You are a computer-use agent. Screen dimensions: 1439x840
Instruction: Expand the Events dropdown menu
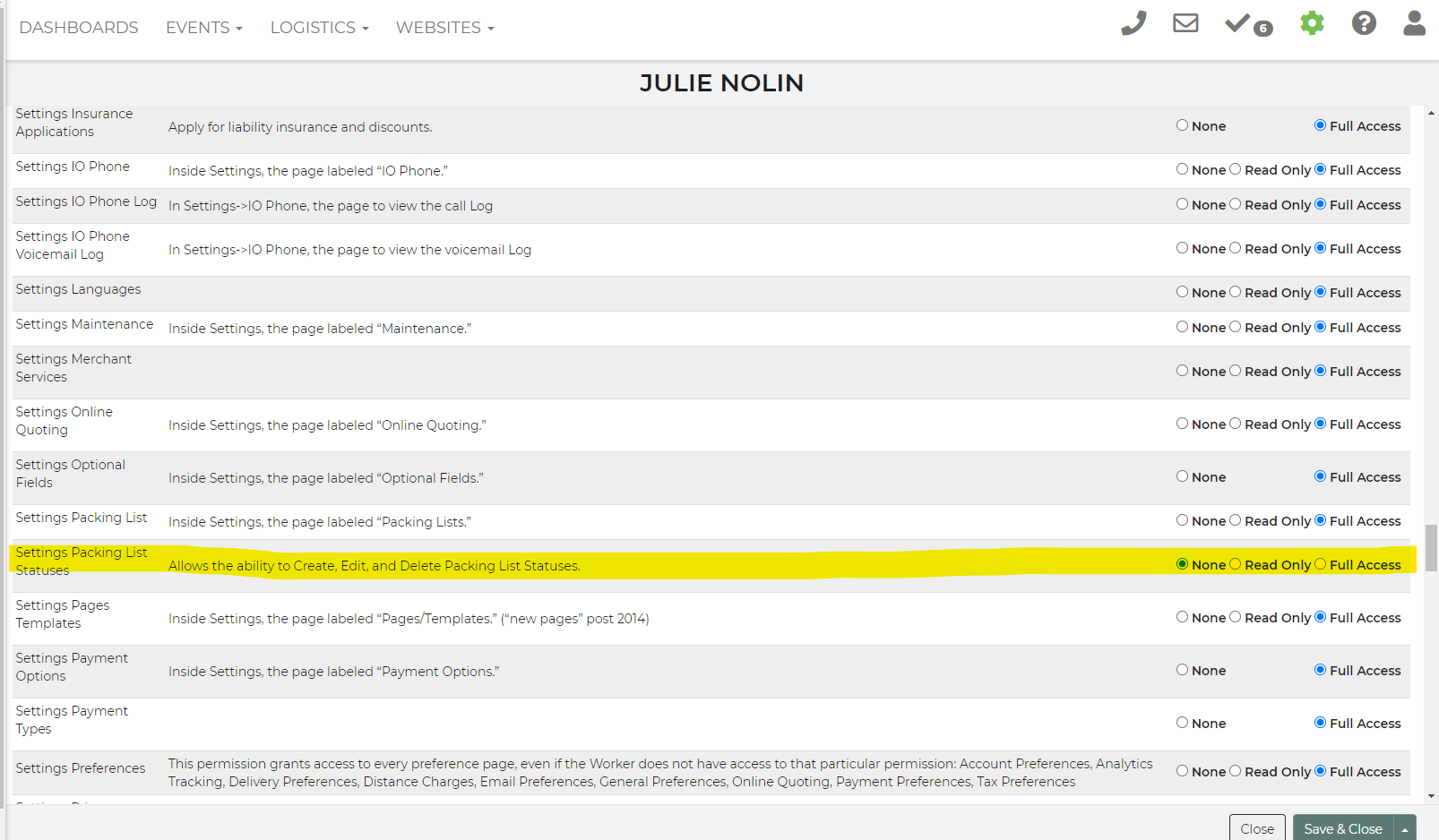tap(203, 28)
